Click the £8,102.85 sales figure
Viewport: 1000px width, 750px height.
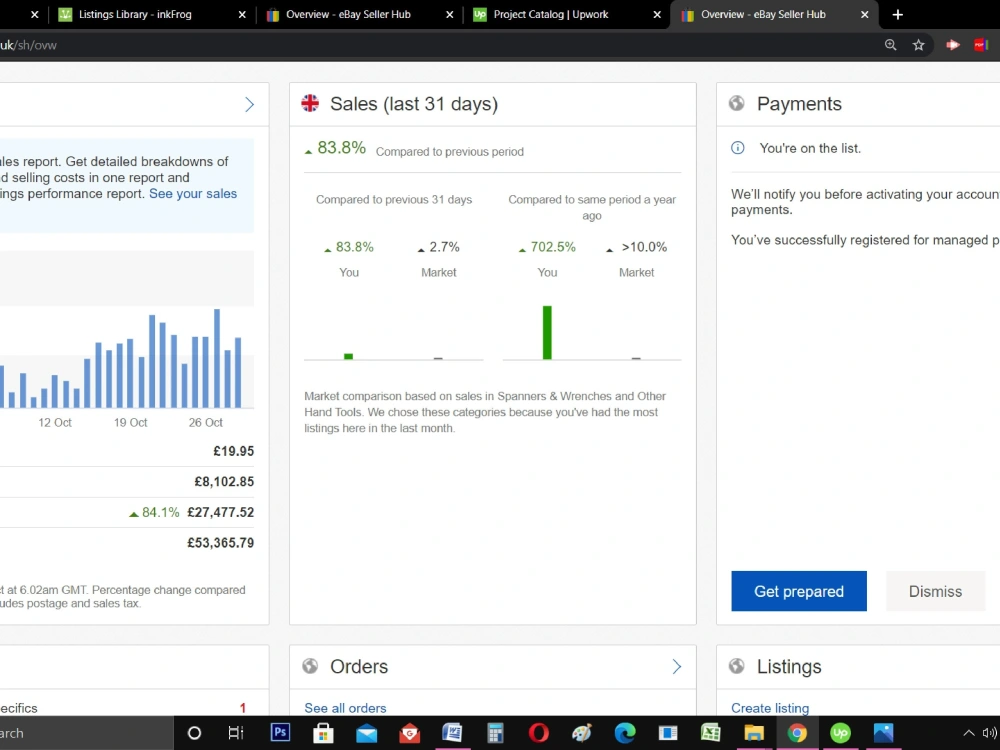tap(224, 482)
